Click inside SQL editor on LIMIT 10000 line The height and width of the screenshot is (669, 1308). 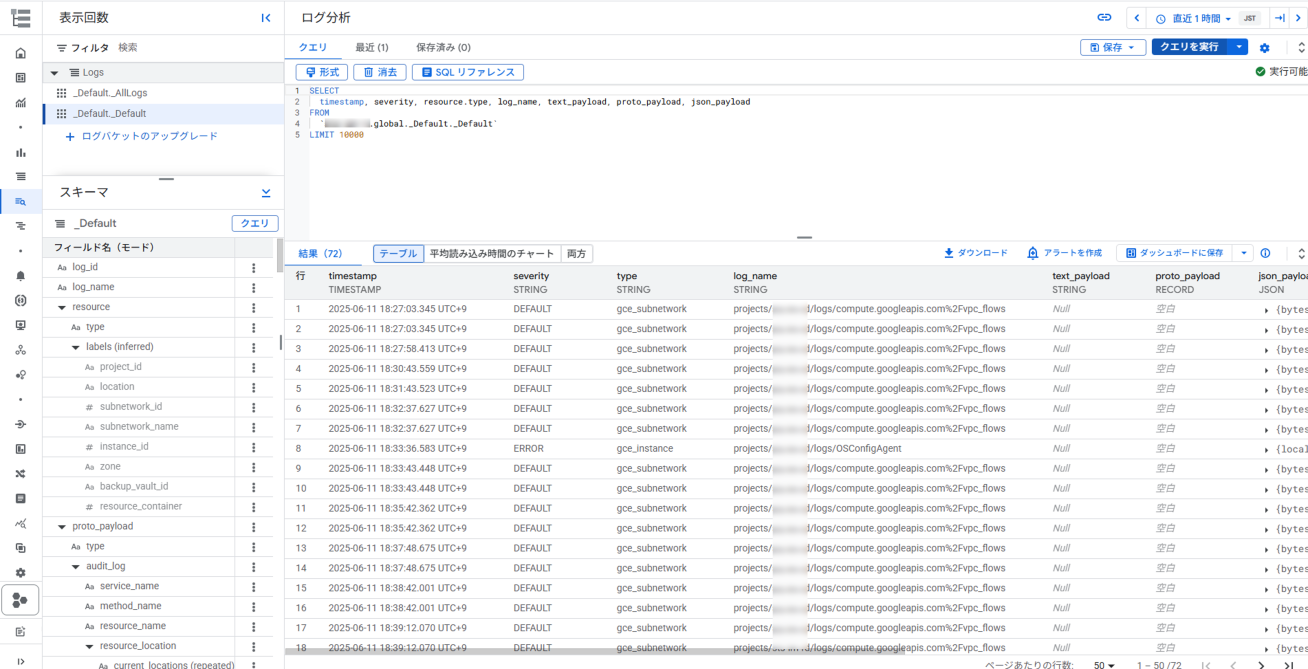337,135
